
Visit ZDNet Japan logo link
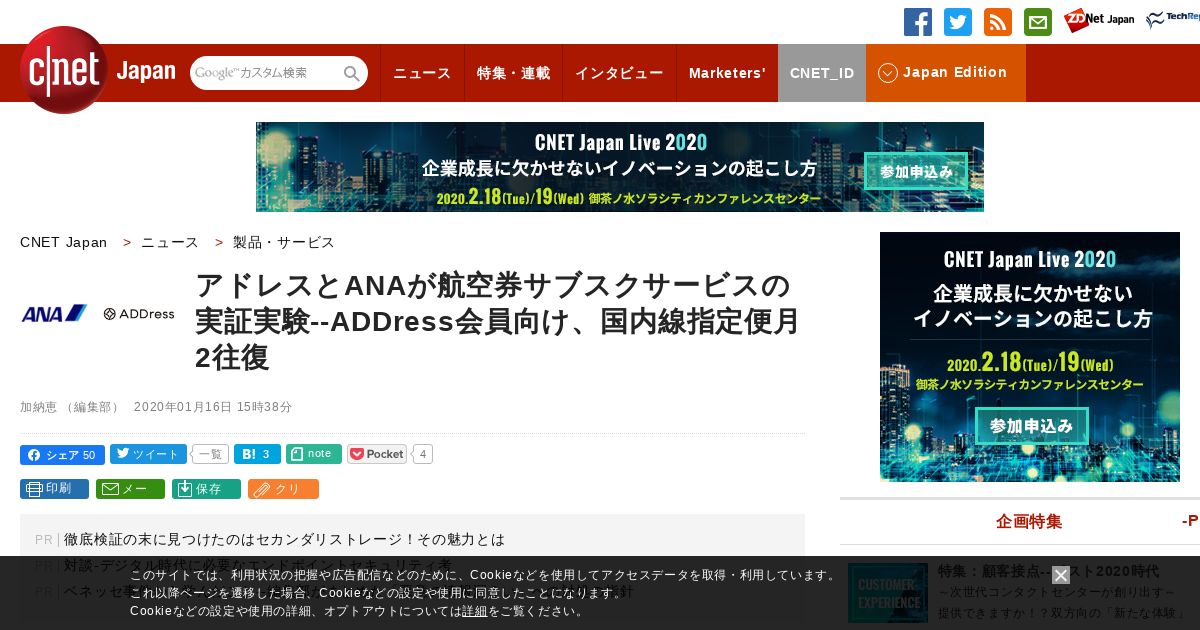1099,20
